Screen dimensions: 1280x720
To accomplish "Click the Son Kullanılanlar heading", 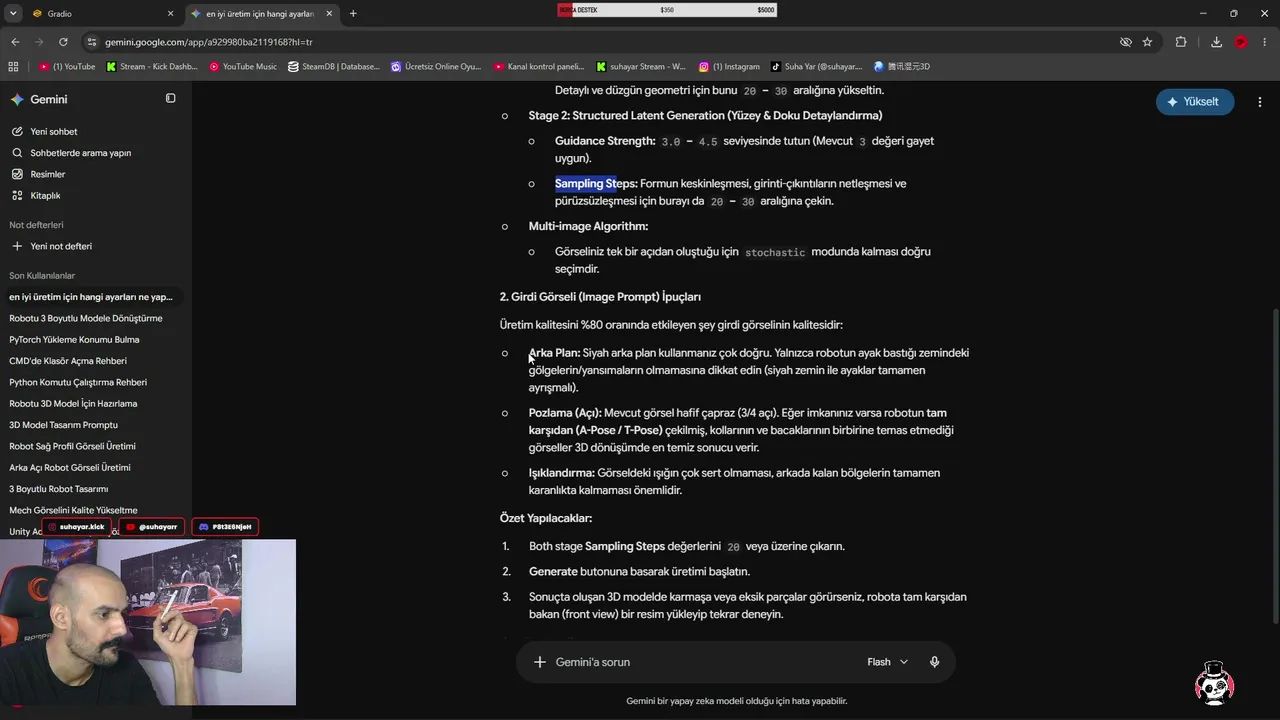I will click(42, 275).
